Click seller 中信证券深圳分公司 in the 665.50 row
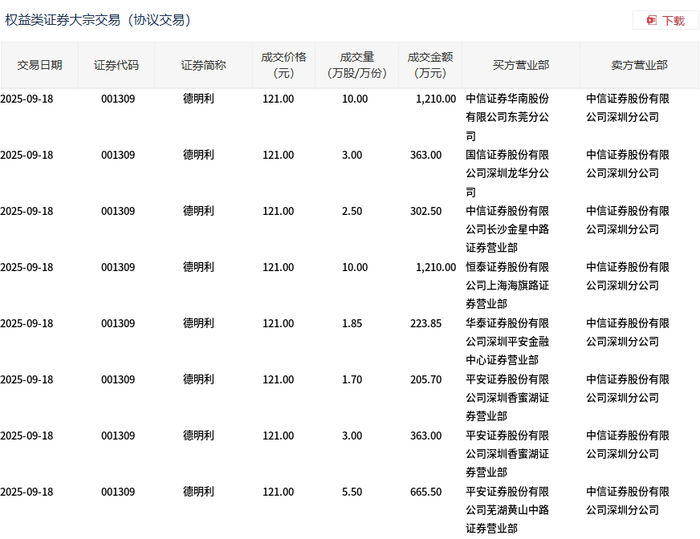700x539 pixels. pyautogui.click(x=628, y=501)
